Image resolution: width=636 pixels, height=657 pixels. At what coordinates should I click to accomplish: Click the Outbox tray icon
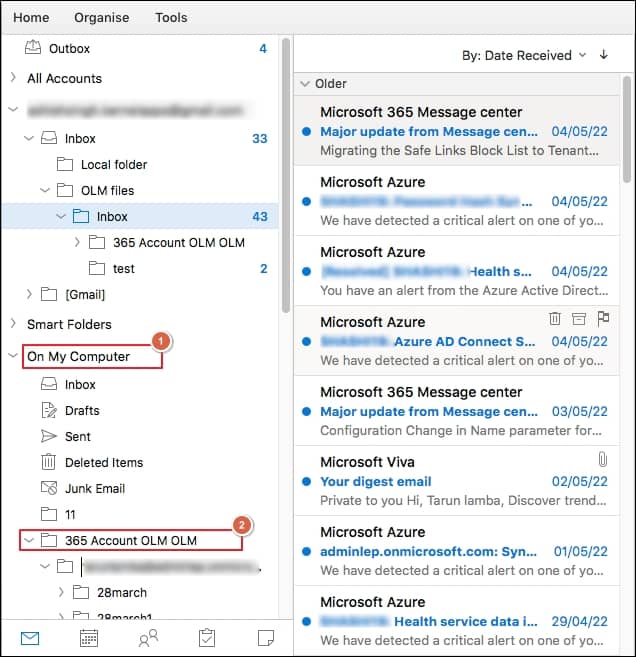click(x=33, y=48)
